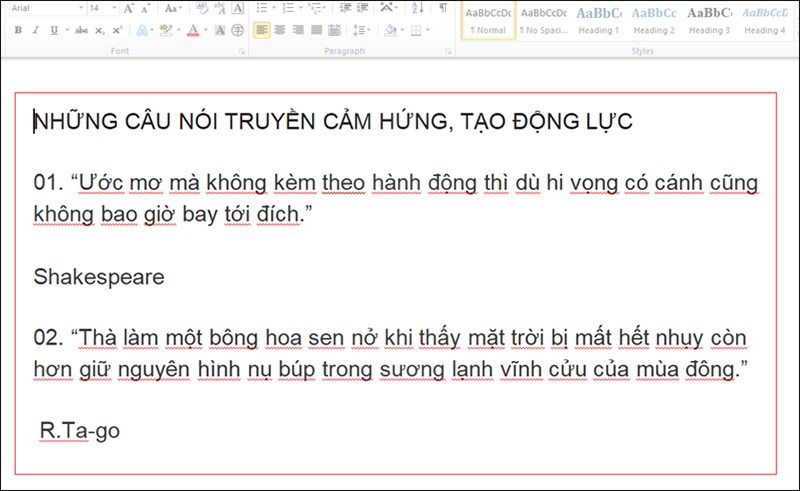Toggle Bold formatting
800x491 pixels.
pos(18,30)
